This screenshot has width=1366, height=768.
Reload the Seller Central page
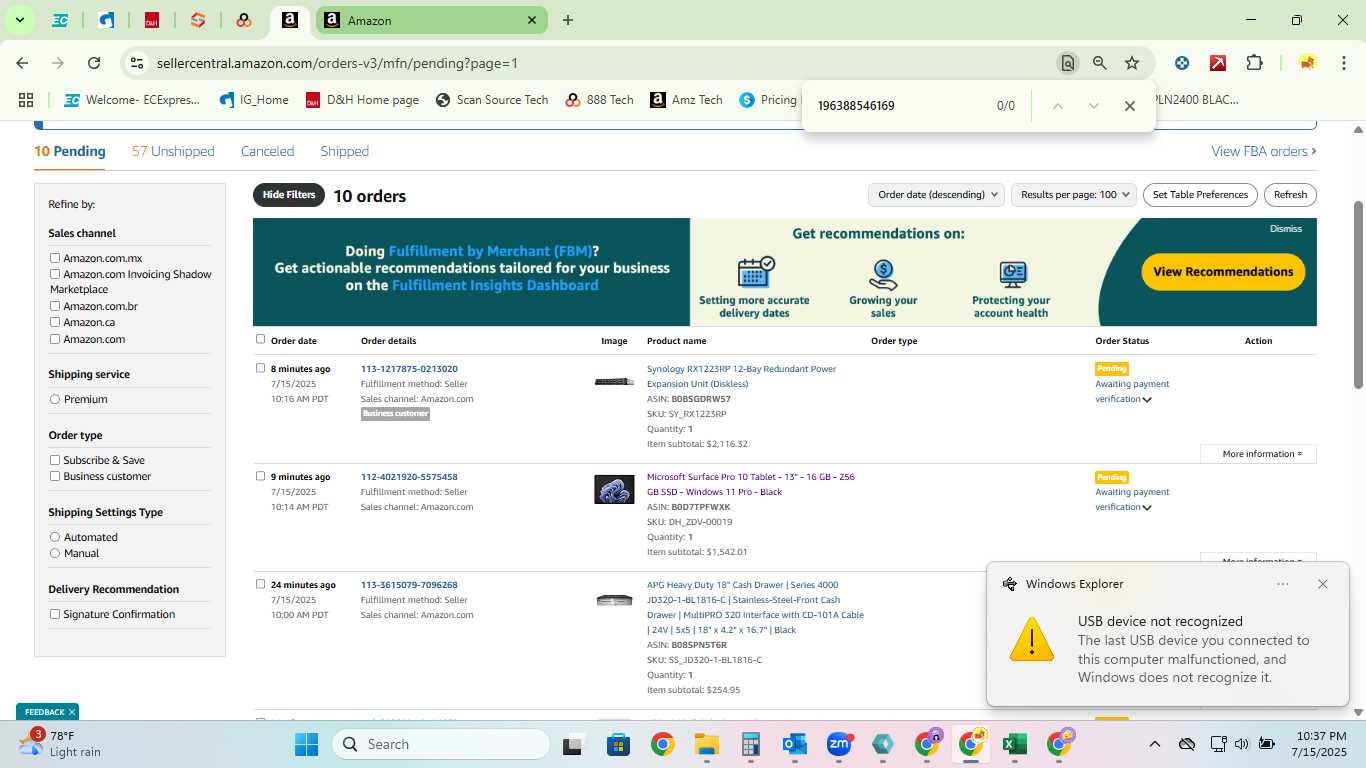[94, 63]
